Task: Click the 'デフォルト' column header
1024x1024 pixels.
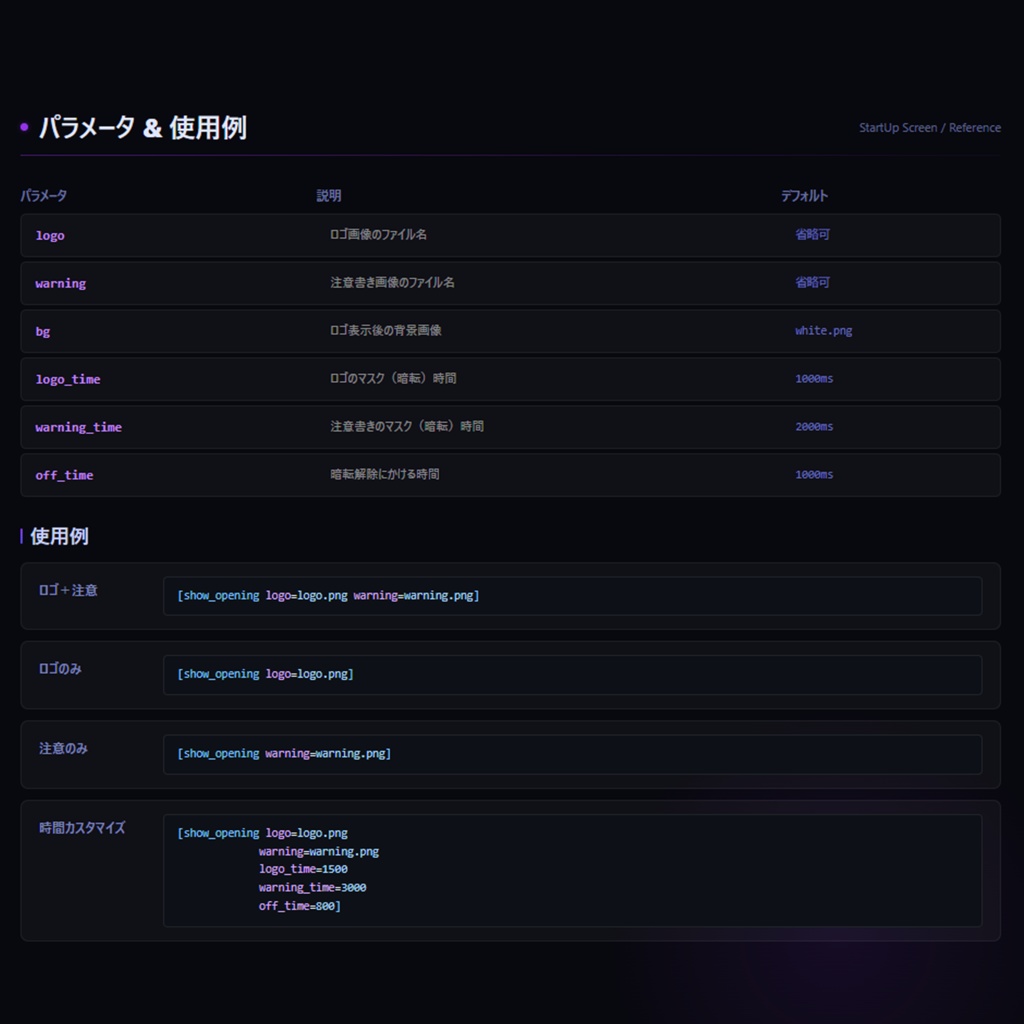Action: click(805, 195)
